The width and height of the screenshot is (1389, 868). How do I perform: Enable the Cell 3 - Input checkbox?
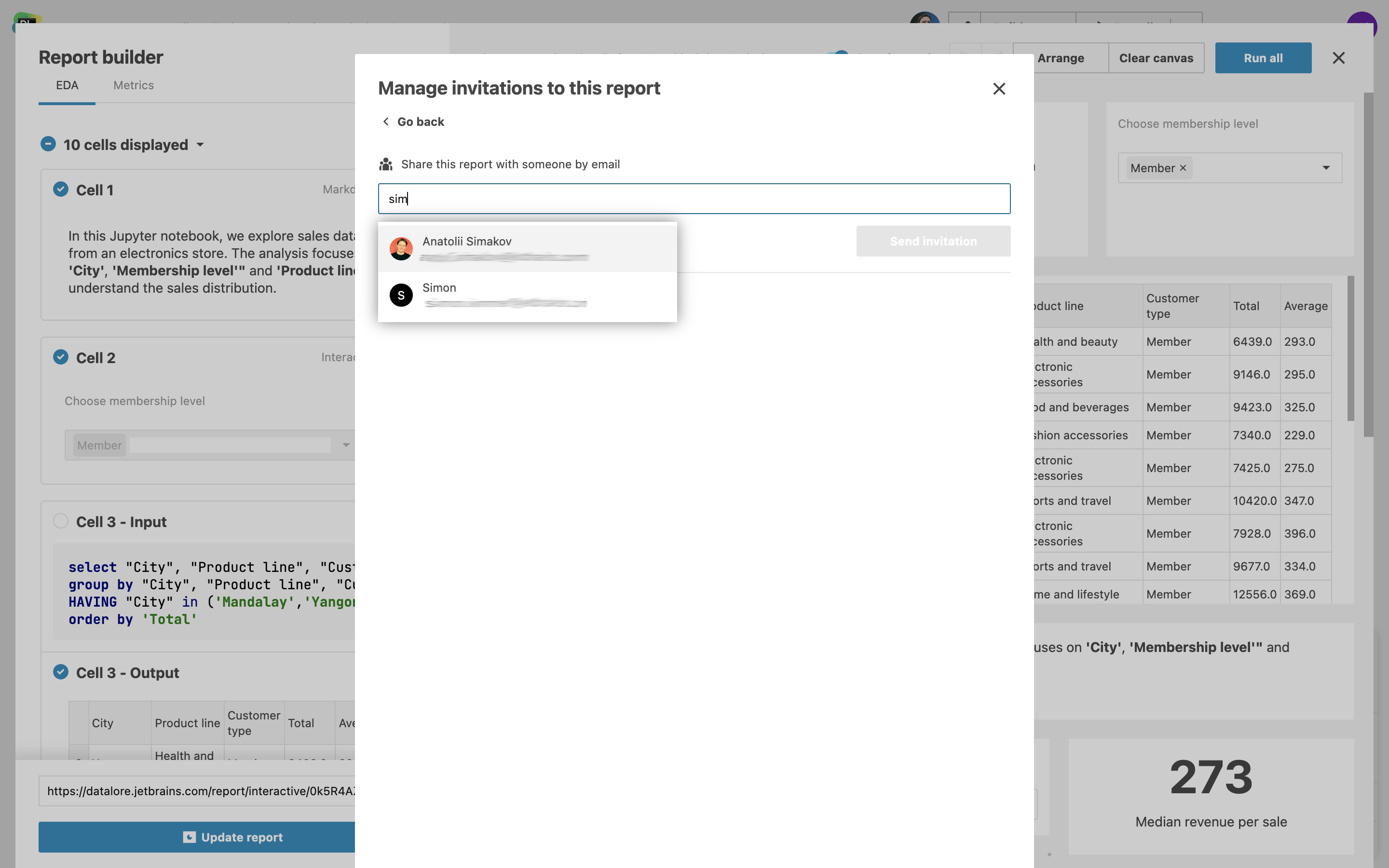point(61,521)
